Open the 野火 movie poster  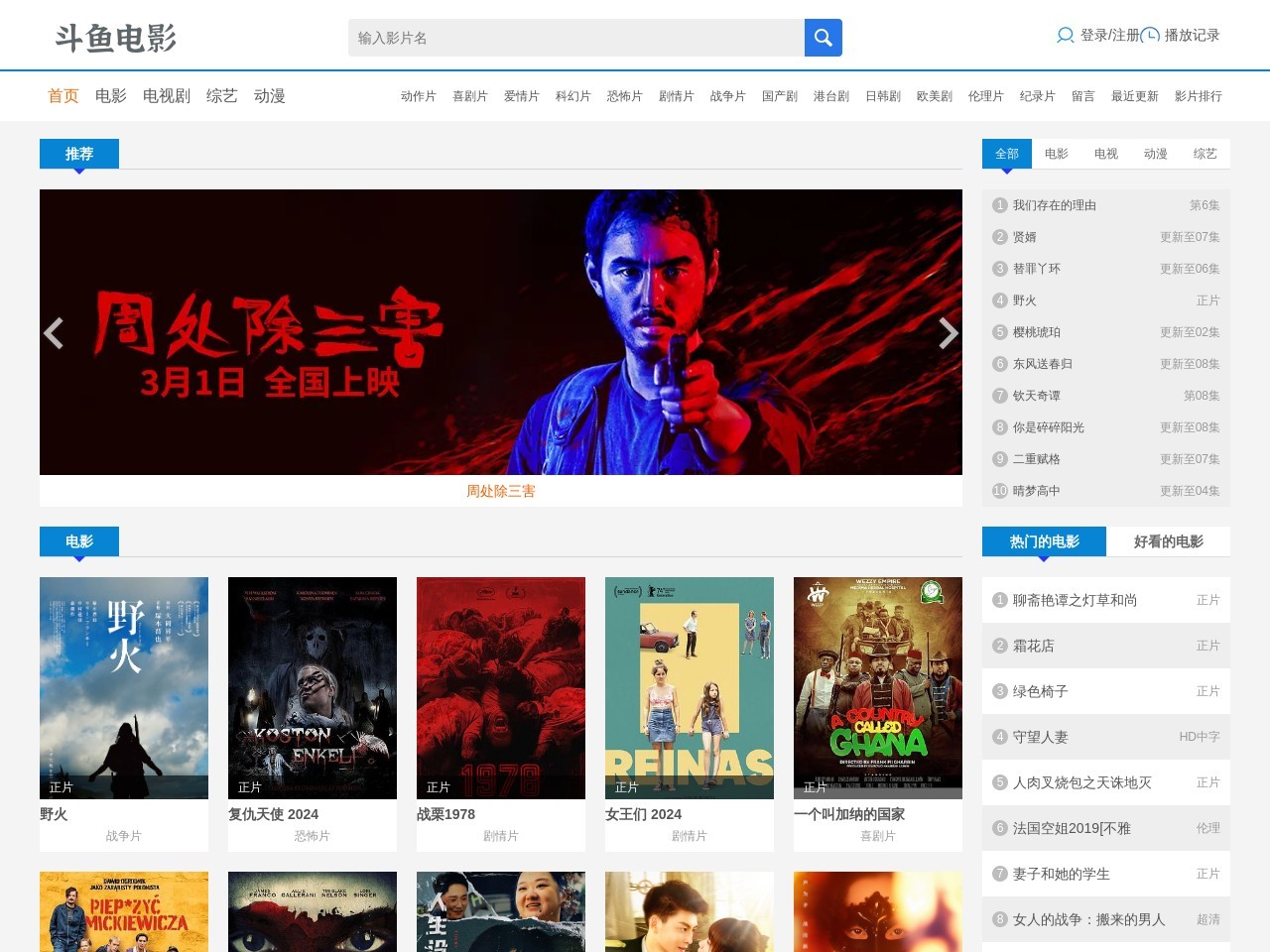click(x=124, y=687)
